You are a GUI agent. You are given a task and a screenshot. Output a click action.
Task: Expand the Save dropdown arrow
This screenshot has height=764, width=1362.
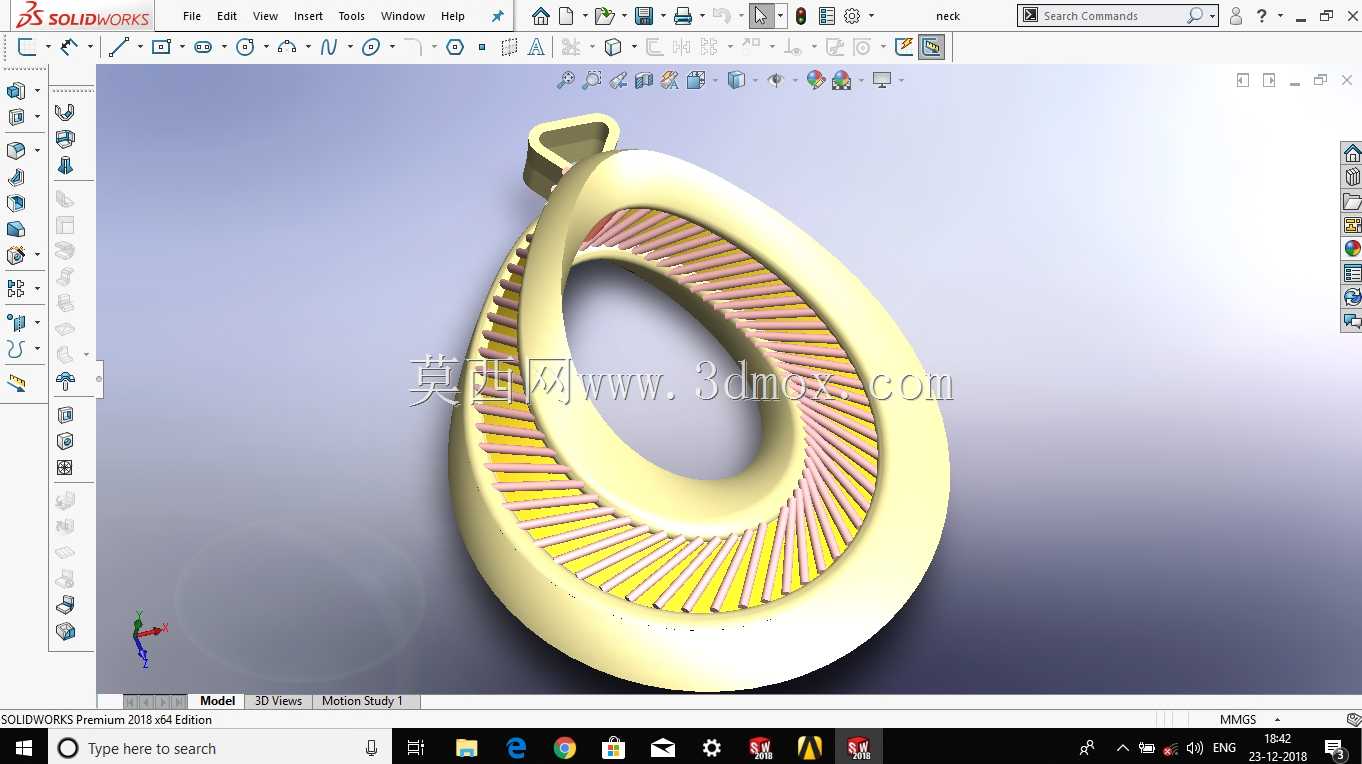(x=662, y=16)
